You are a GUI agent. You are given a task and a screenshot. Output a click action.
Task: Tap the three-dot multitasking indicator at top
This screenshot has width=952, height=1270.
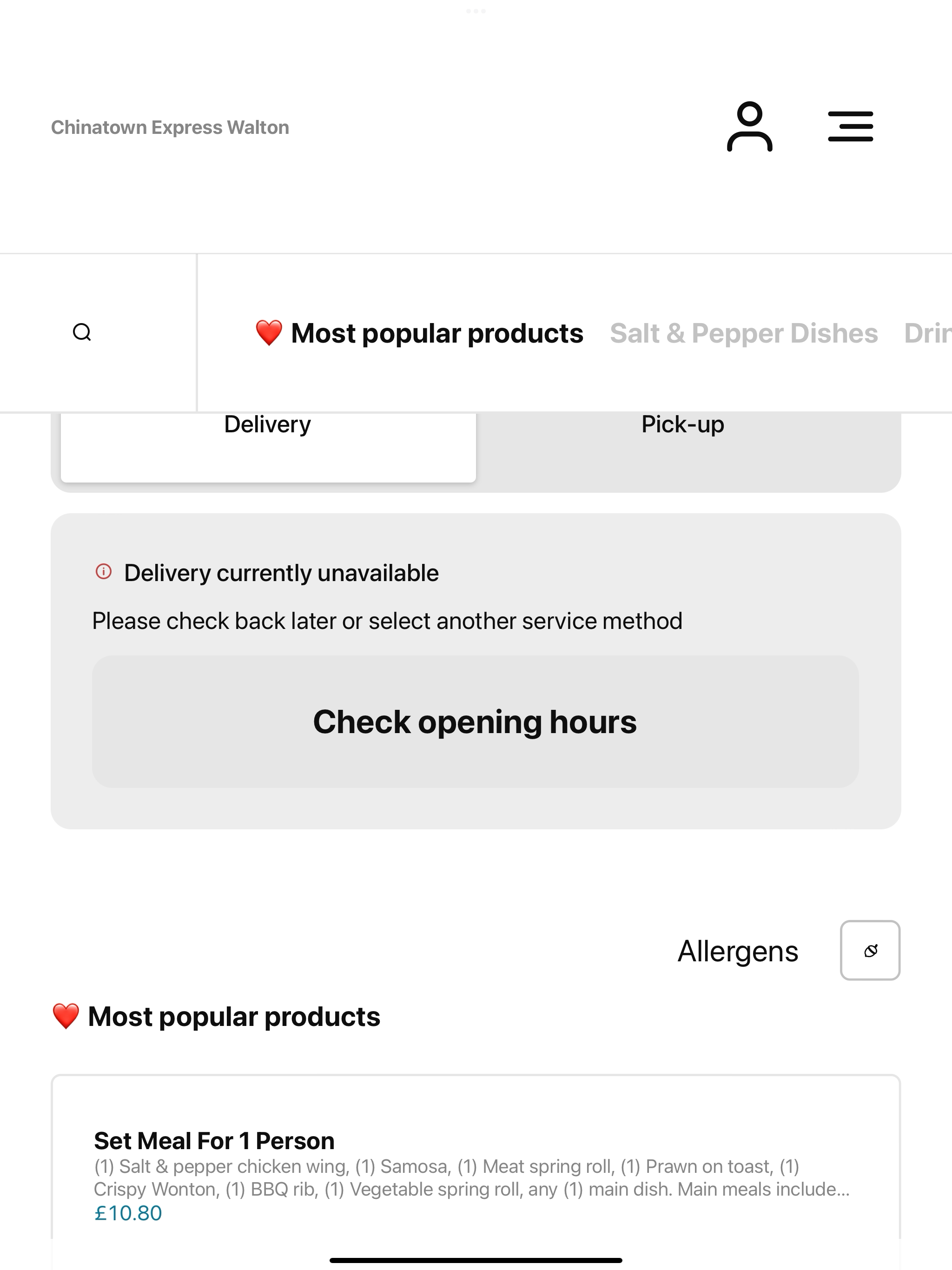click(476, 11)
